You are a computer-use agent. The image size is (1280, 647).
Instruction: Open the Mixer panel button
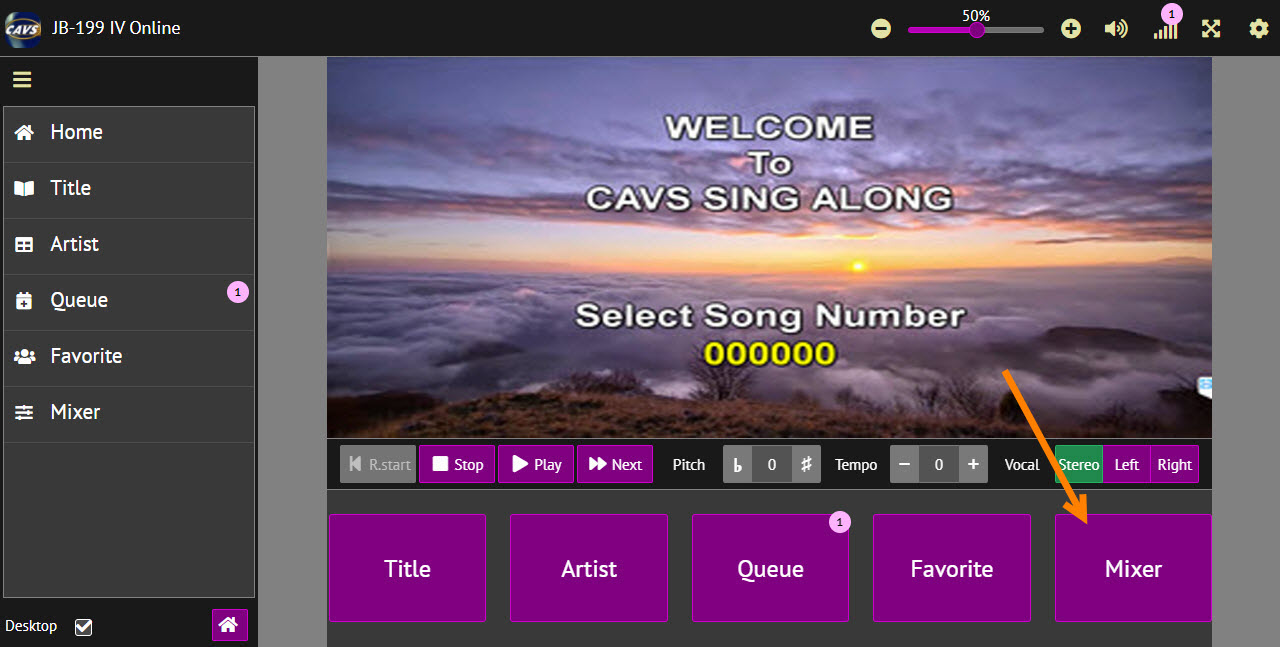click(x=1133, y=567)
